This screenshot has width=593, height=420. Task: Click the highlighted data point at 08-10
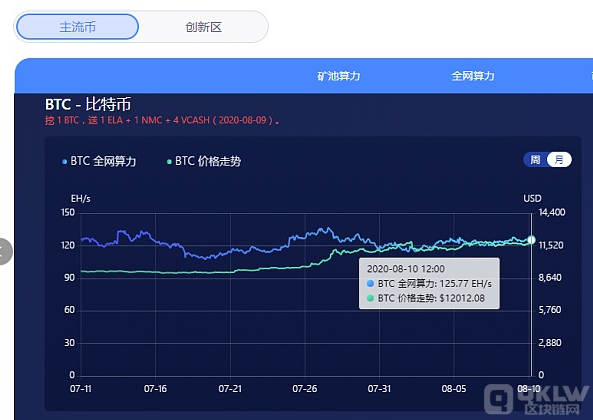[531, 240]
